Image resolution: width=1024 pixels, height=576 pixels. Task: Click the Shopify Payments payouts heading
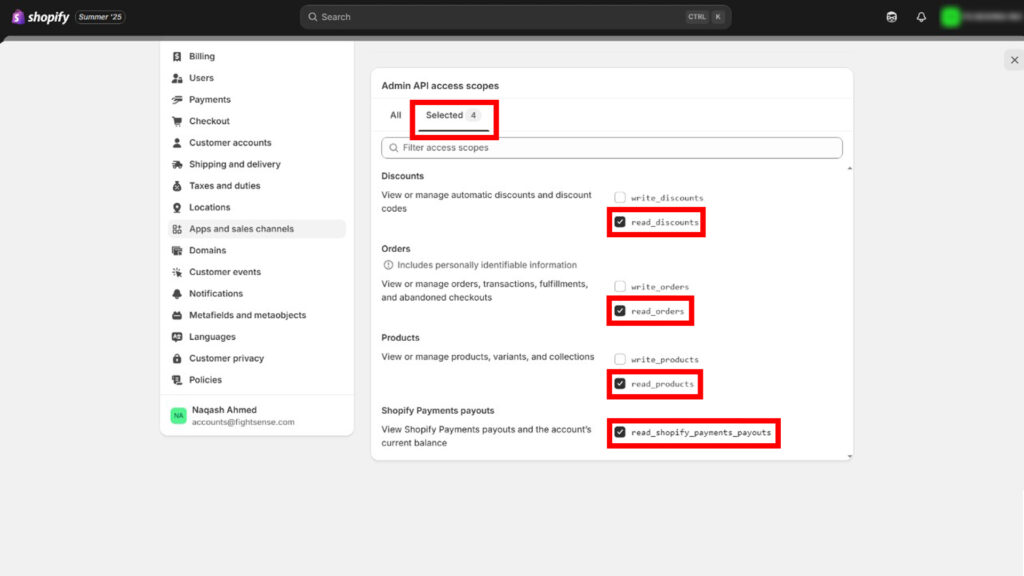coord(438,411)
